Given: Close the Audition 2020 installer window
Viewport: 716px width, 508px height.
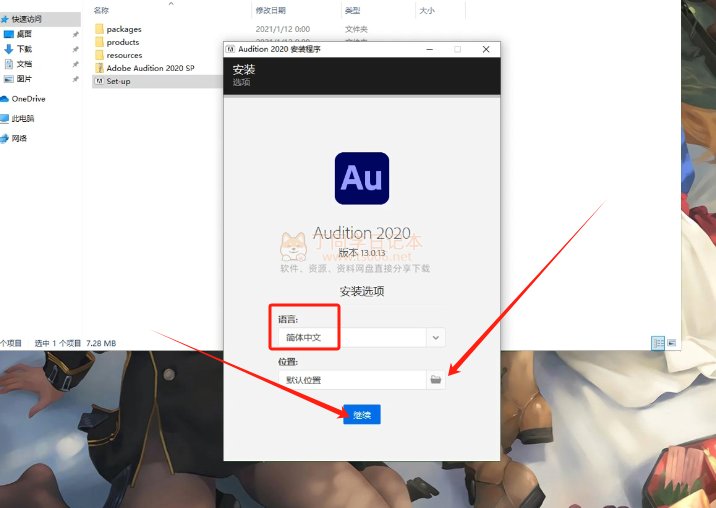Looking at the screenshot, I should coord(486,49).
